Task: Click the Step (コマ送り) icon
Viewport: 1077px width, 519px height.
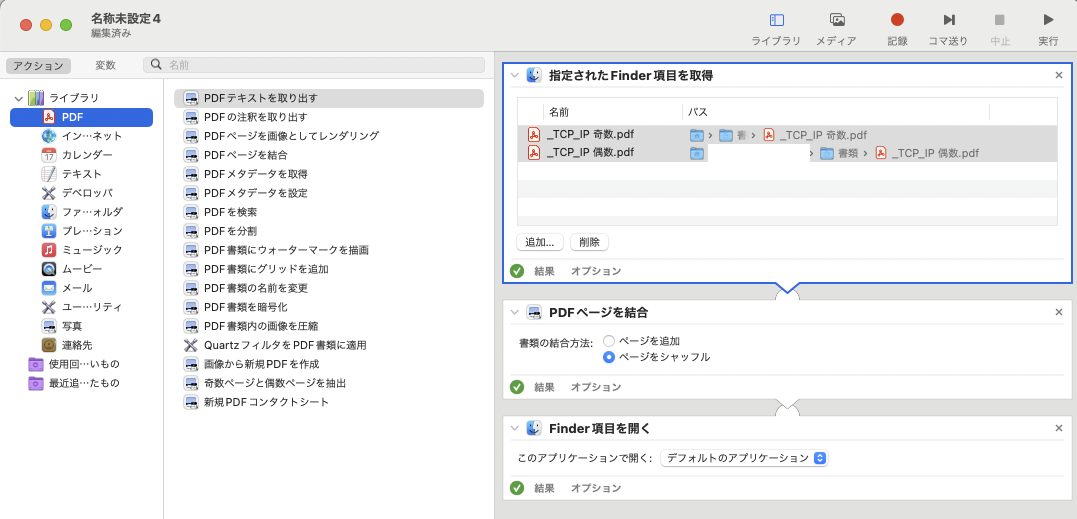Action: (x=948, y=20)
